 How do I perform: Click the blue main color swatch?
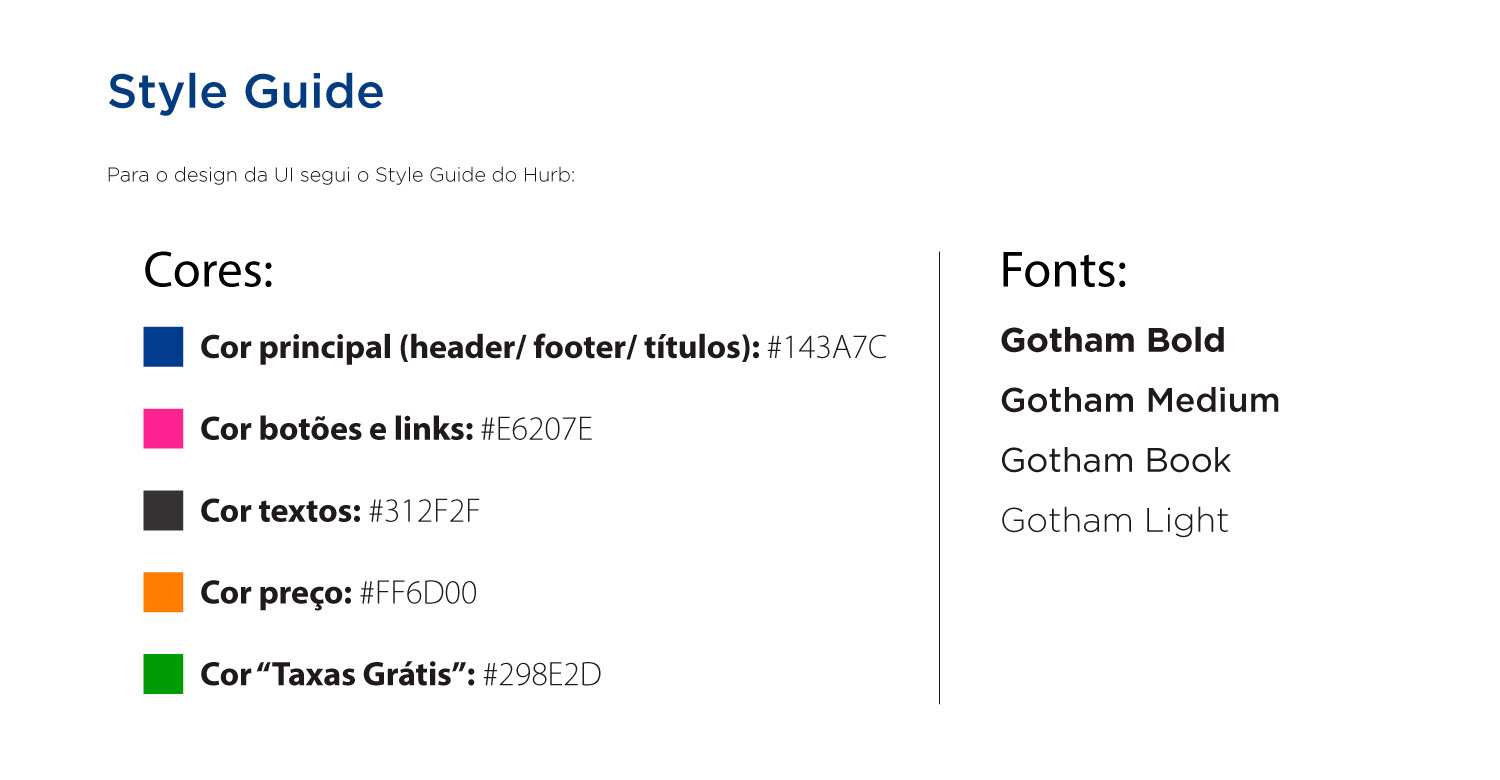(163, 346)
